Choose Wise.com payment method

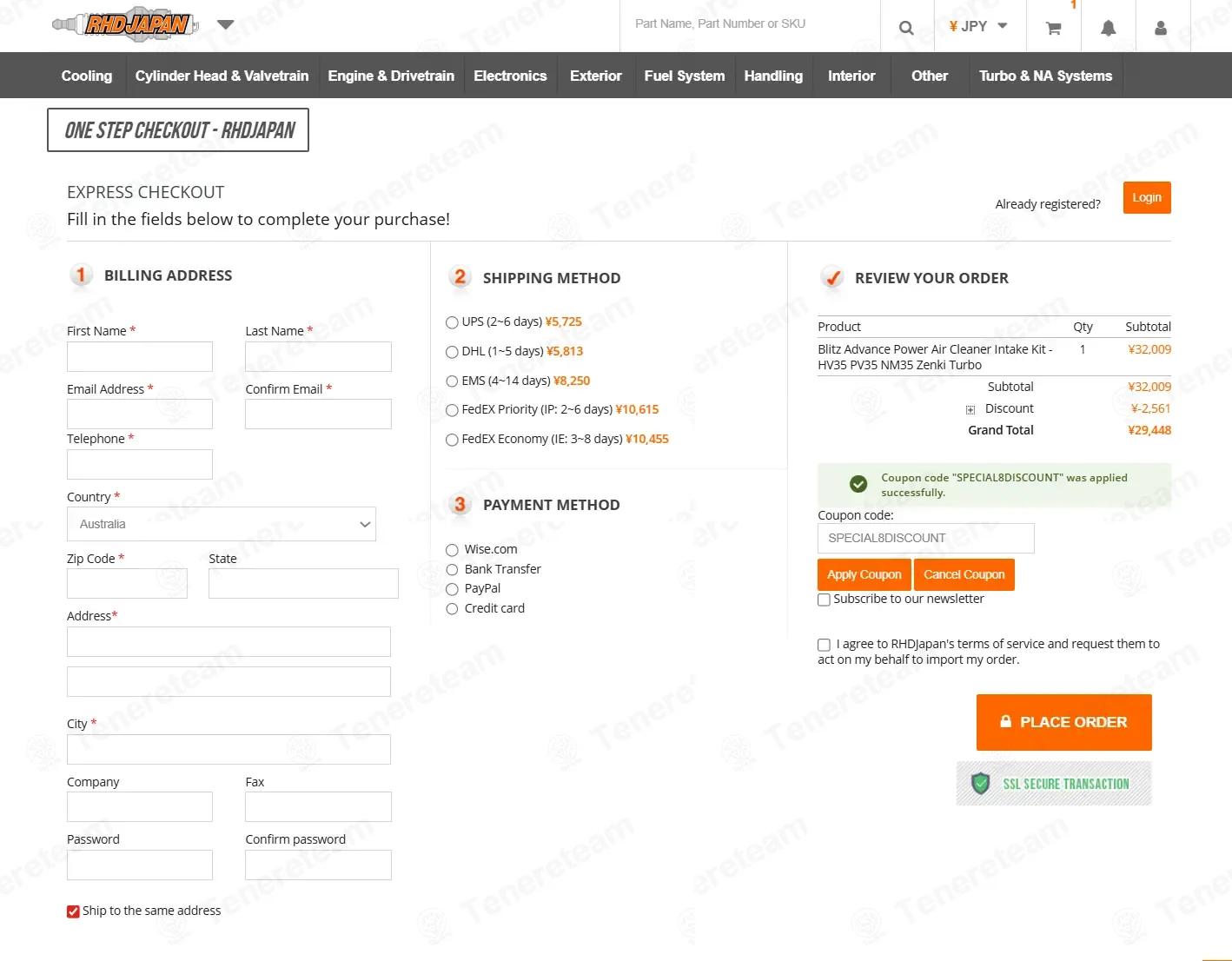tap(452, 550)
